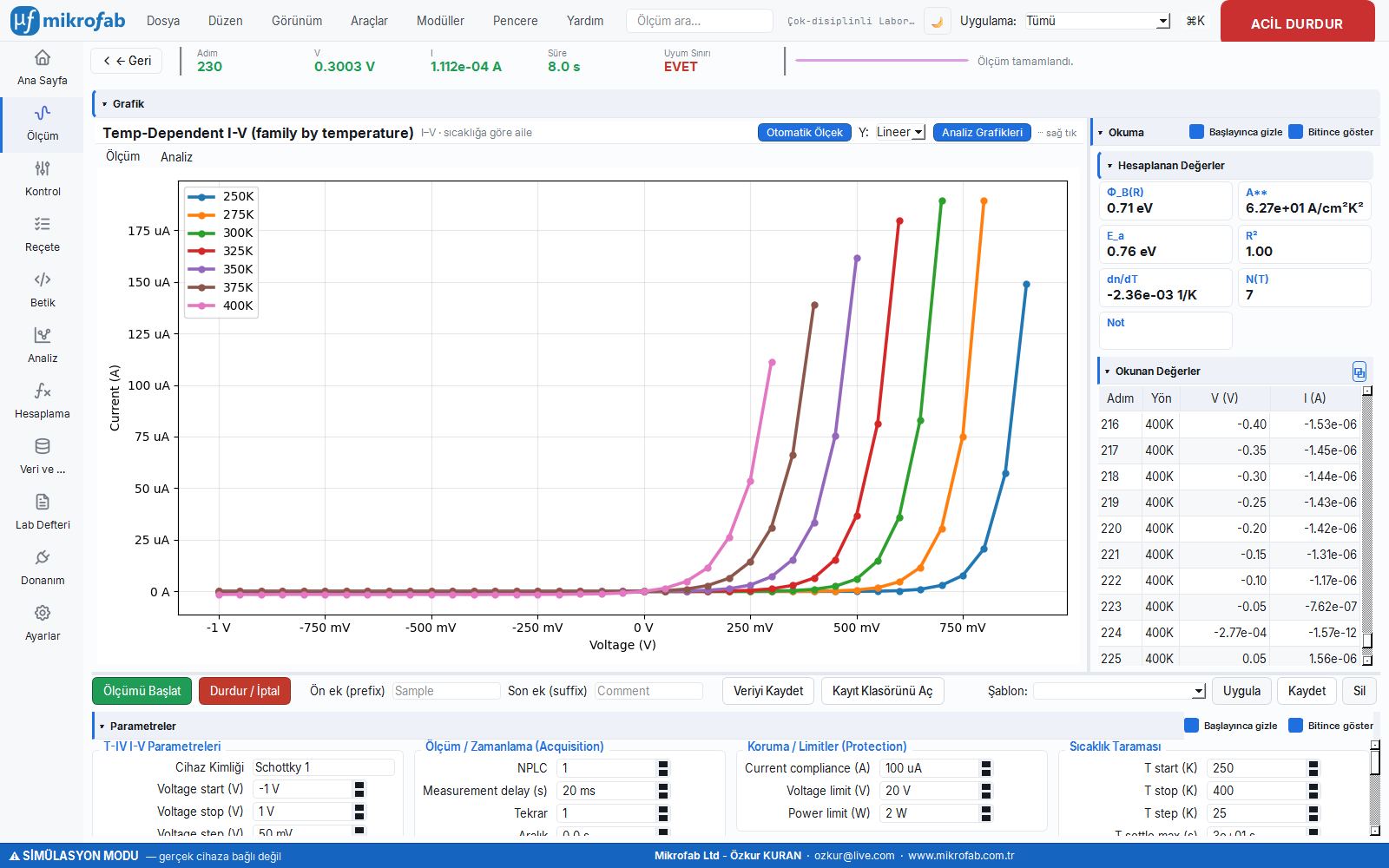Click the ACİL DURDUR emergency button

point(1297,23)
